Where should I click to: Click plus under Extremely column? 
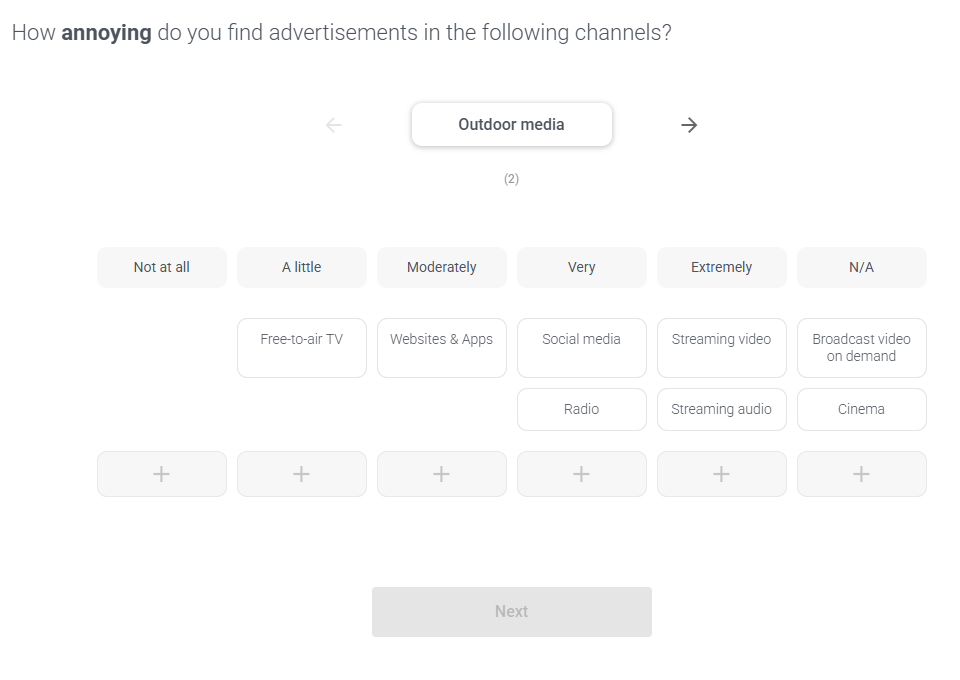tap(722, 474)
